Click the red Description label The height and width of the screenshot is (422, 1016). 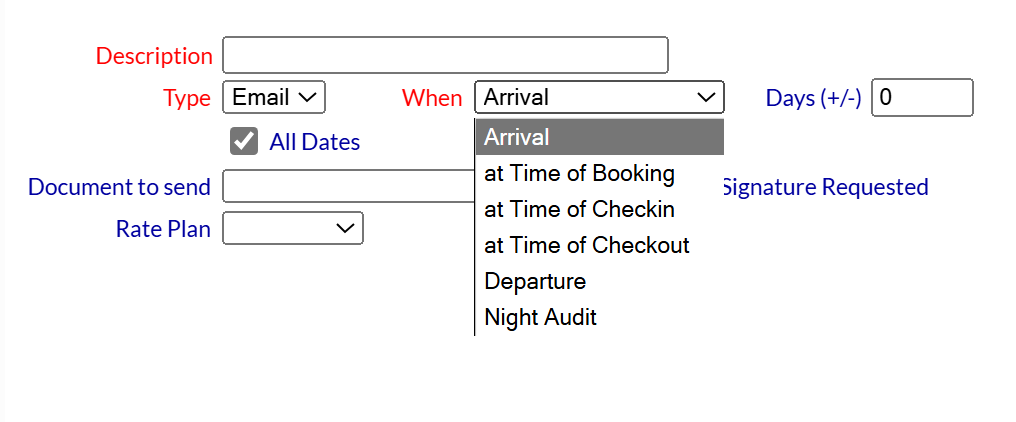click(x=154, y=56)
